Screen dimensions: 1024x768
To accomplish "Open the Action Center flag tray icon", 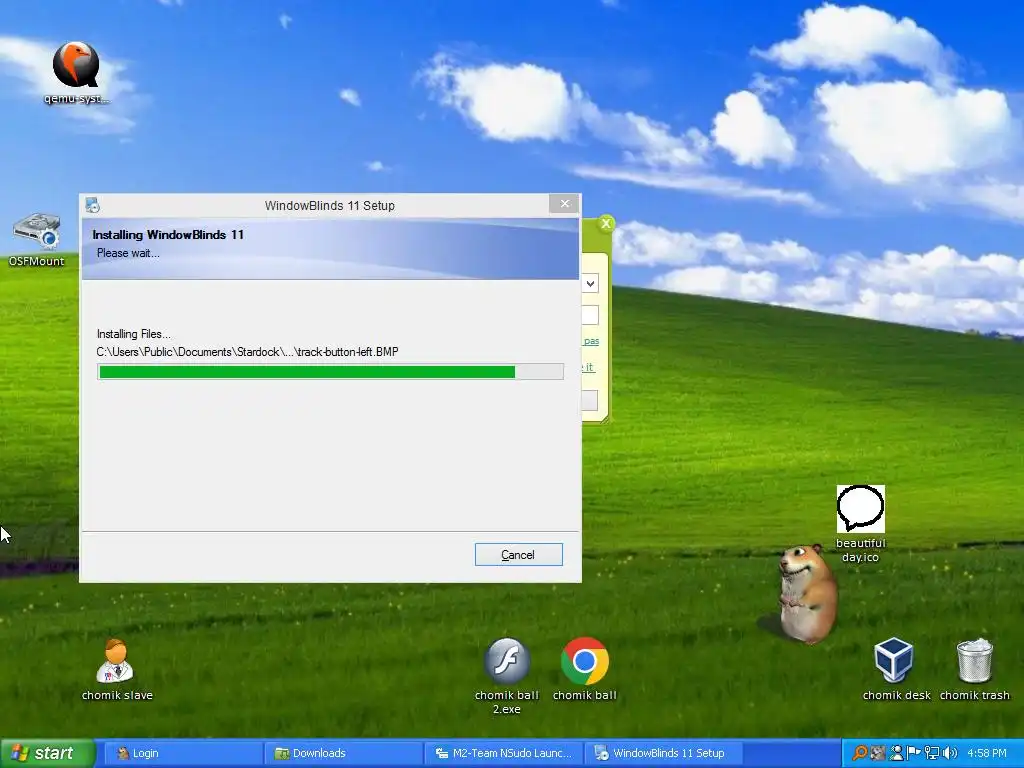I will point(914,753).
